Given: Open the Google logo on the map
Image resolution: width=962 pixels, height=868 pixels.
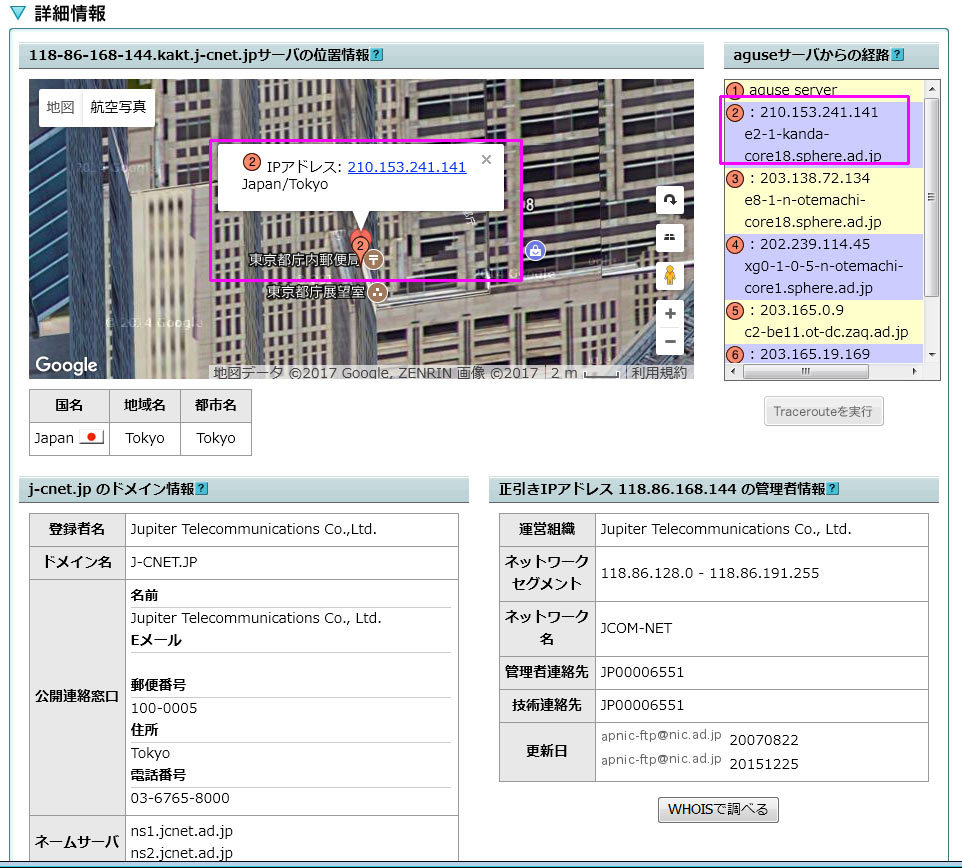Looking at the screenshot, I should tap(66, 365).
